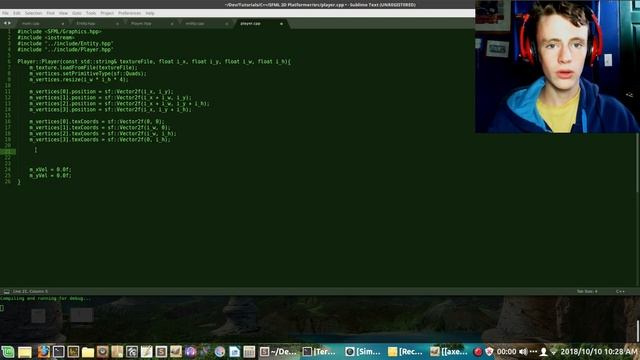
Task: Launch the terminal from the taskbar launcher
Action: (58, 351)
